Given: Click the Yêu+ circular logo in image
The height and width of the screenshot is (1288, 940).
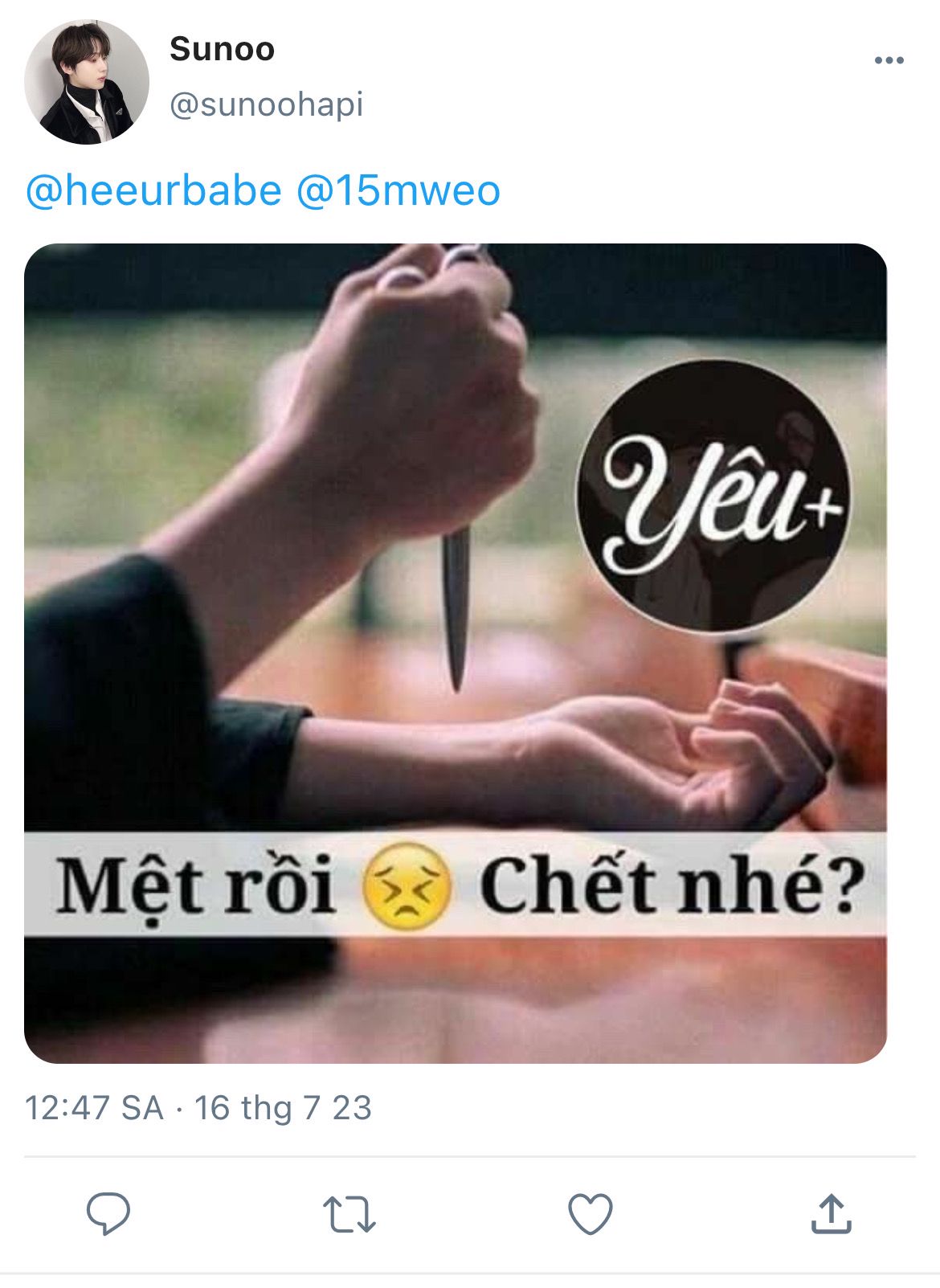Looking at the screenshot, I should click(713, 496).
